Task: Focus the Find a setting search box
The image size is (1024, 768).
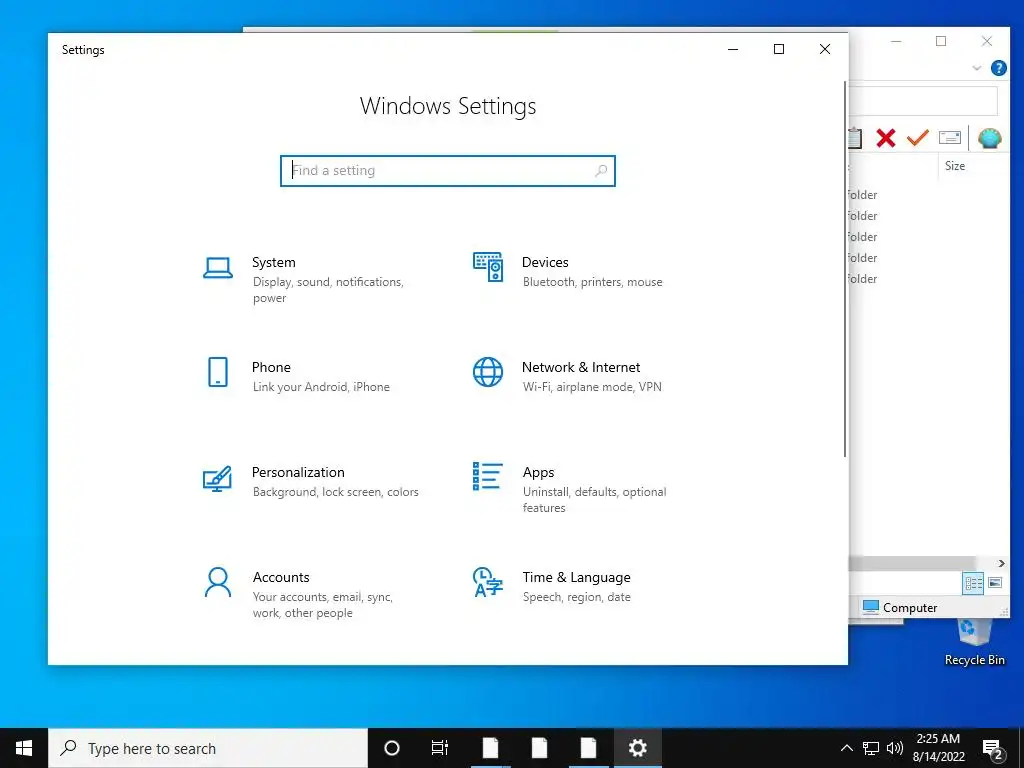Action: coord(448,170)
